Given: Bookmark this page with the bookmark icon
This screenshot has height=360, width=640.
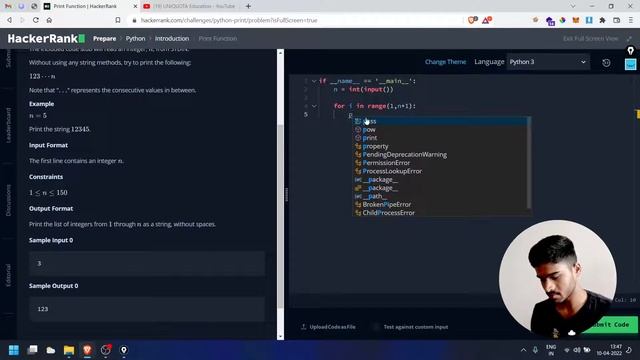Looking at the screenshot, I should point(118,20).
